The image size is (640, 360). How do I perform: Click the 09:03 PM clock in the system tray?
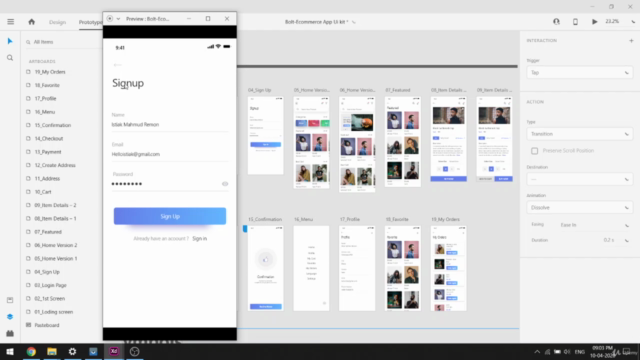click(602, 348)
